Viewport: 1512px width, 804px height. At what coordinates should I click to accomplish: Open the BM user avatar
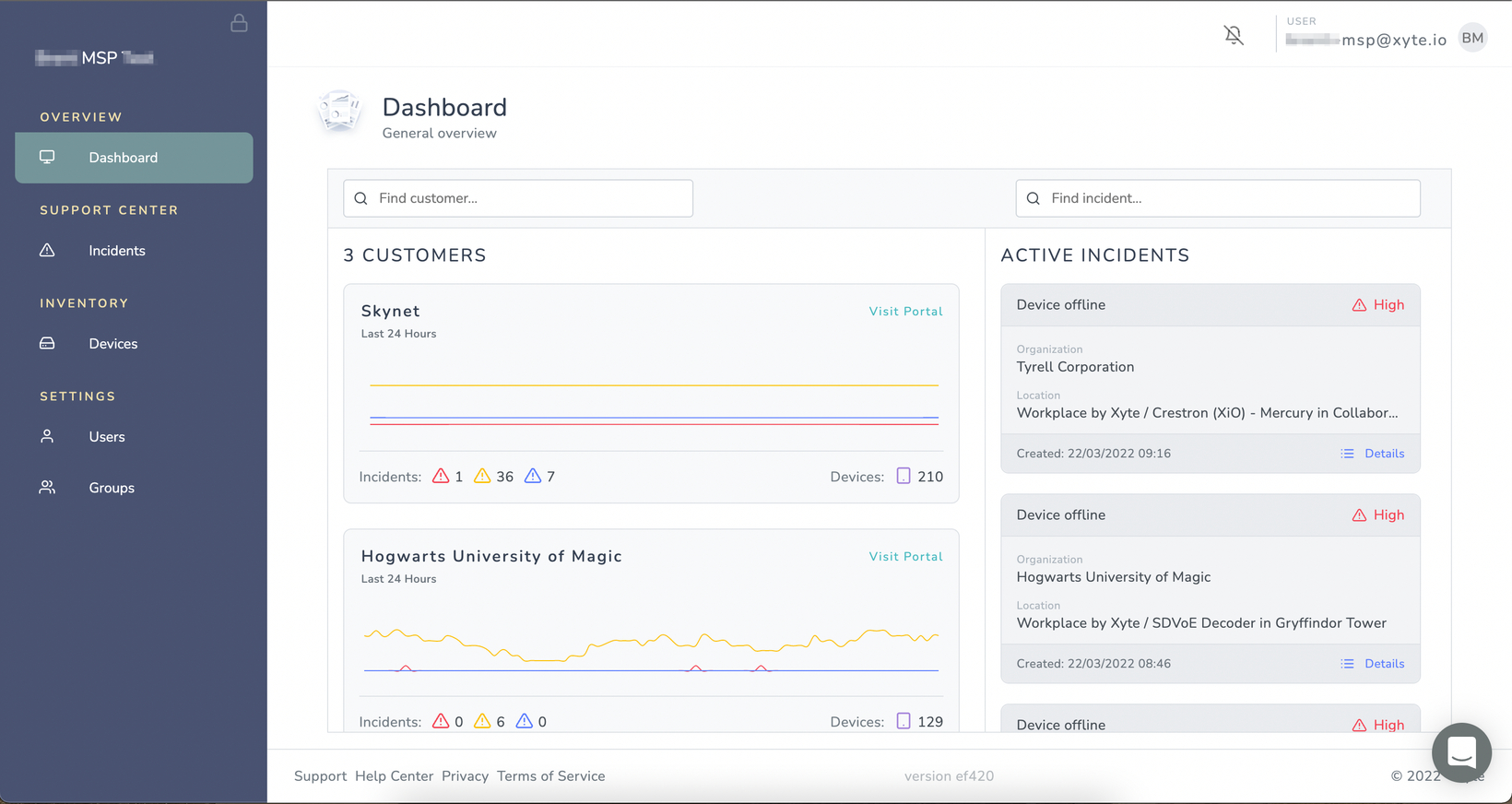[x=1472, y=38]
